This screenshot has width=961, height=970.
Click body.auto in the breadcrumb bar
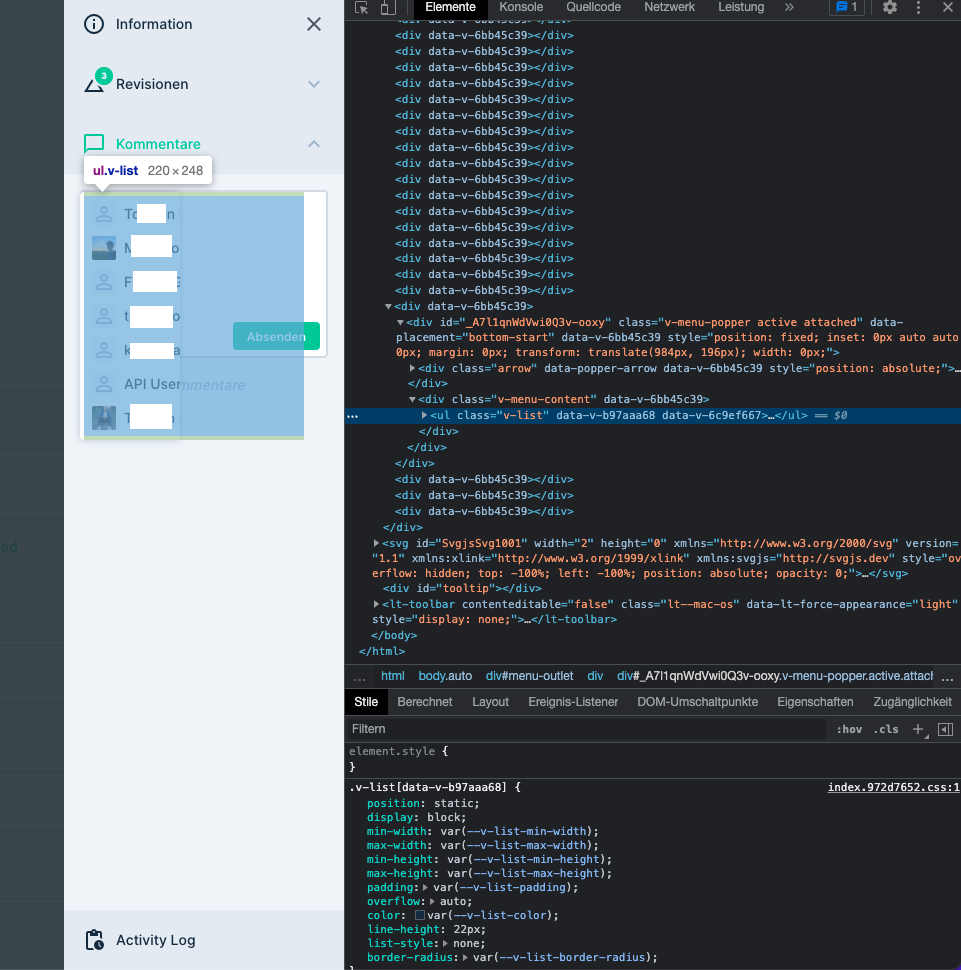click(x=445, y=676)
